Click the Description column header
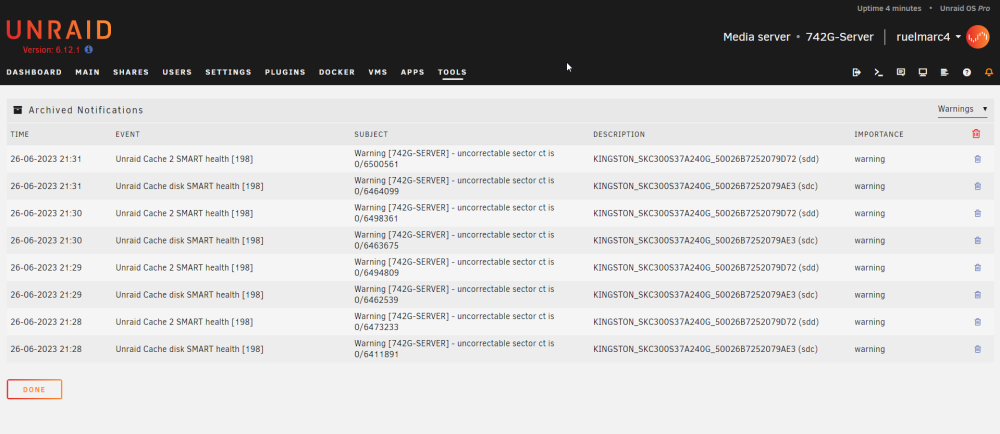The height and width of the screenshot is (434, 1000). pyautogui.click(x=619, y=134)
